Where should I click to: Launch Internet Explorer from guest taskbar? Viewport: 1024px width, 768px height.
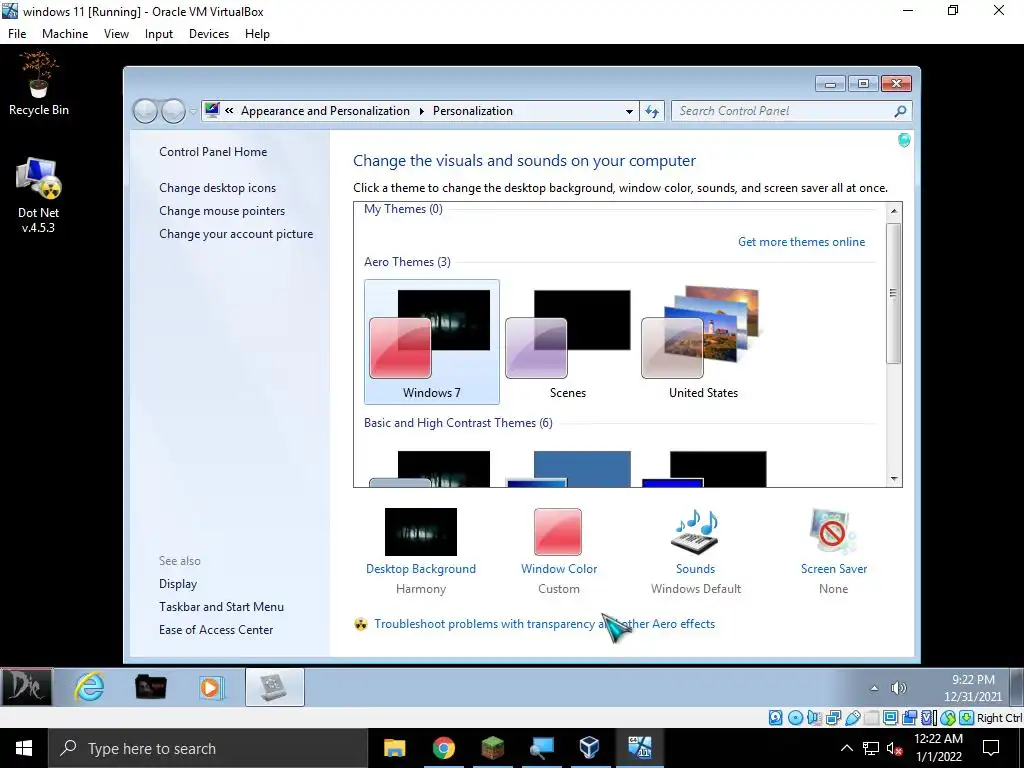89,687
